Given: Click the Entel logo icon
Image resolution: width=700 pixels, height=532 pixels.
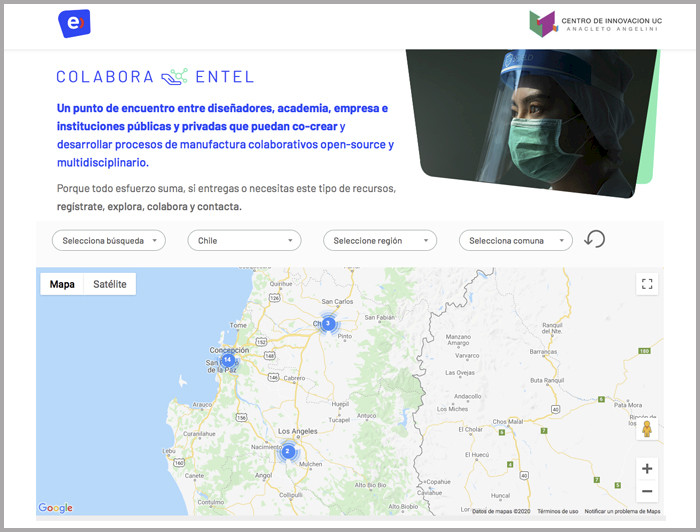Looking at the screenshot, I should point(74,23).
